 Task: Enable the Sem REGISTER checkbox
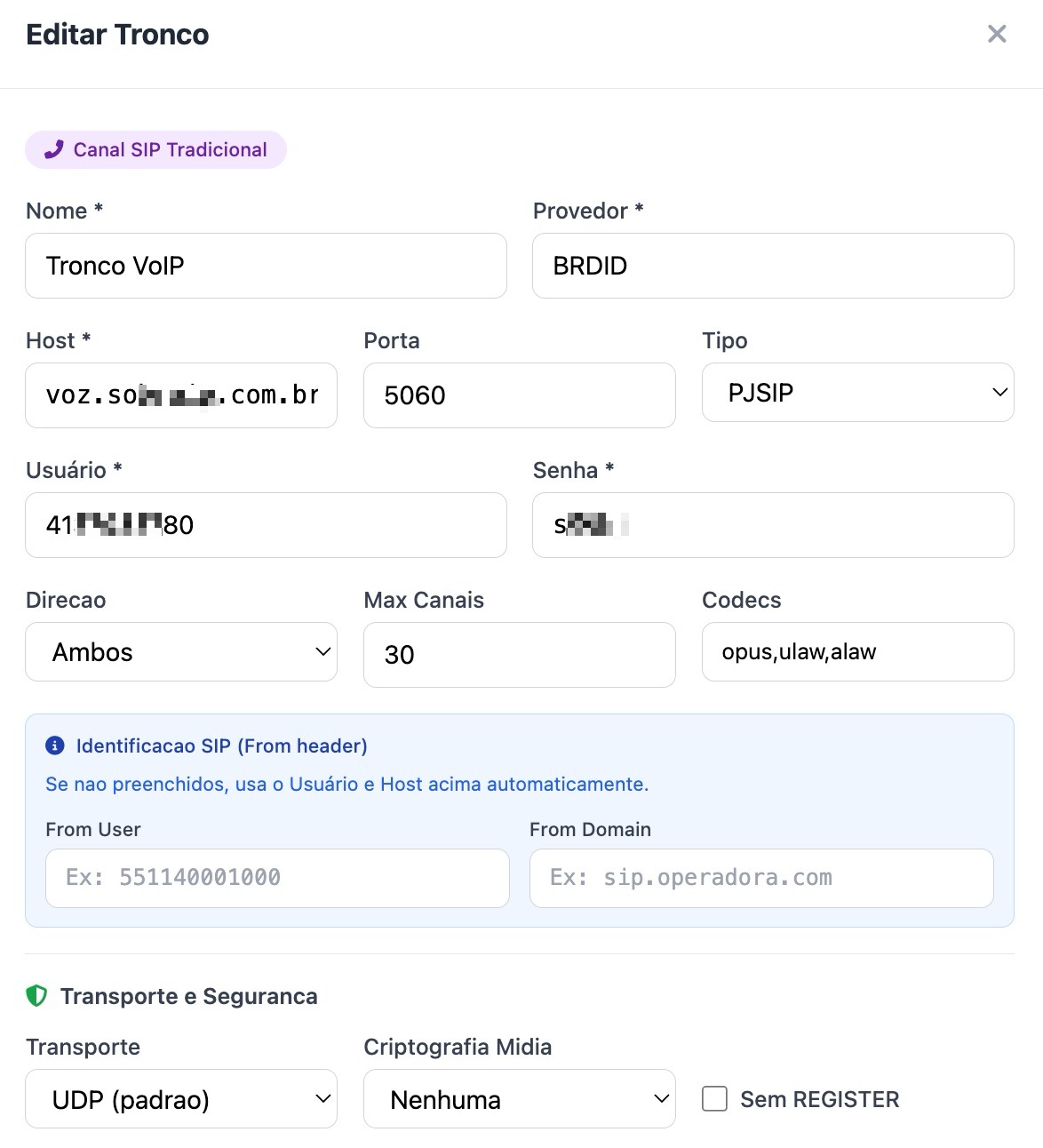(714, 1099)
